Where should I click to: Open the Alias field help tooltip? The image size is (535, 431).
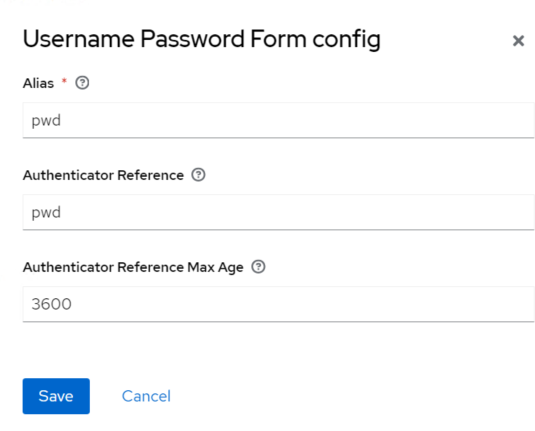82,83
